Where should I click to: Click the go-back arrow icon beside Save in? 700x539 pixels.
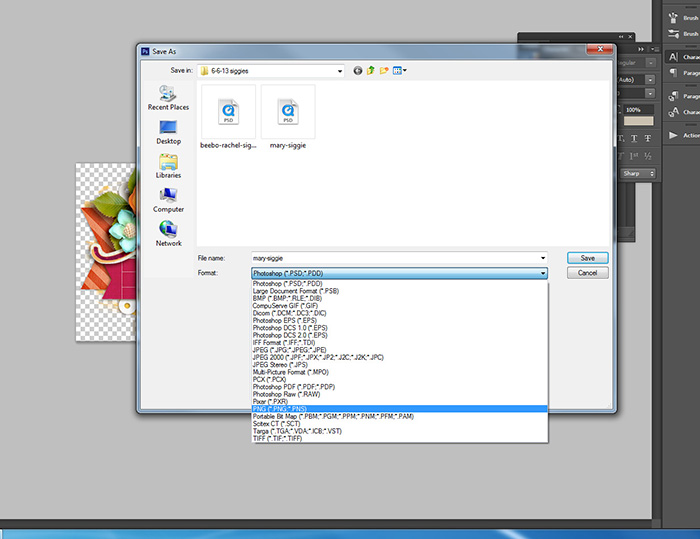(358, 71)
